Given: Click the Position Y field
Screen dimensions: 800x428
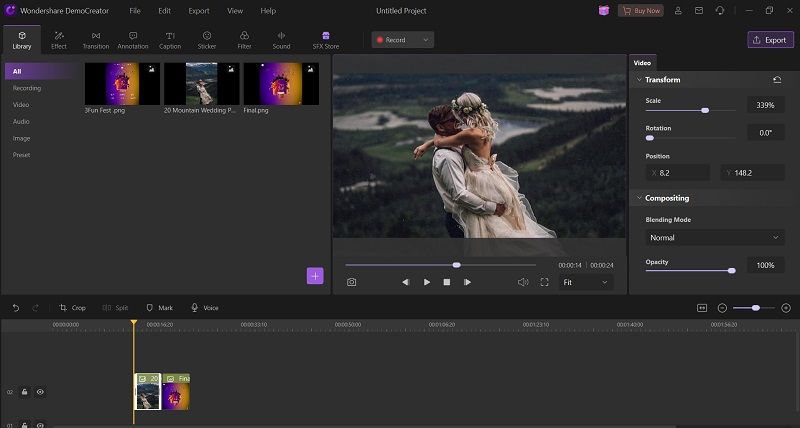Looking at the screenshot, I should (x=752, y=173).
